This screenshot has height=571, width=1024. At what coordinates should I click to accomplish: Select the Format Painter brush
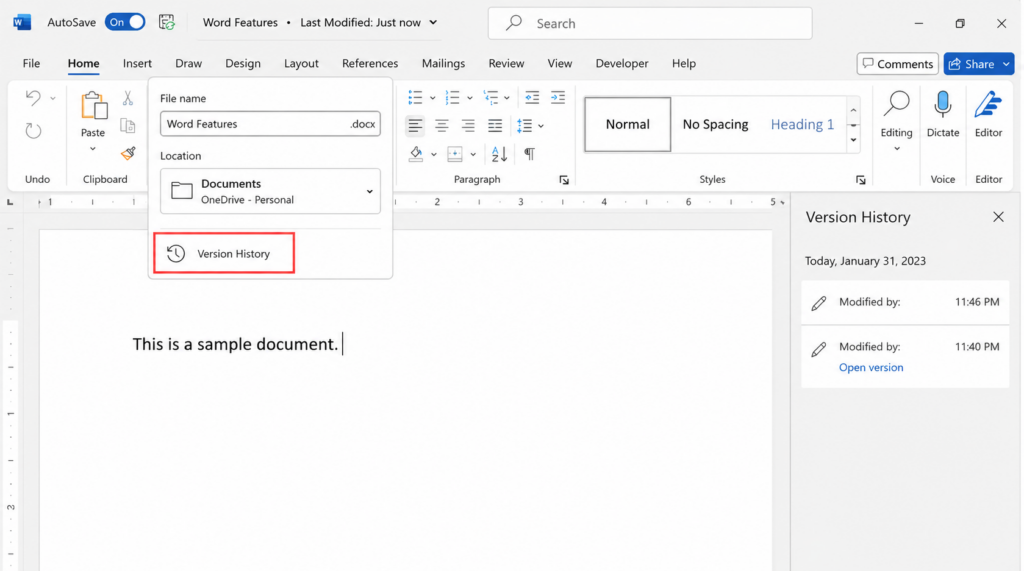128,154
